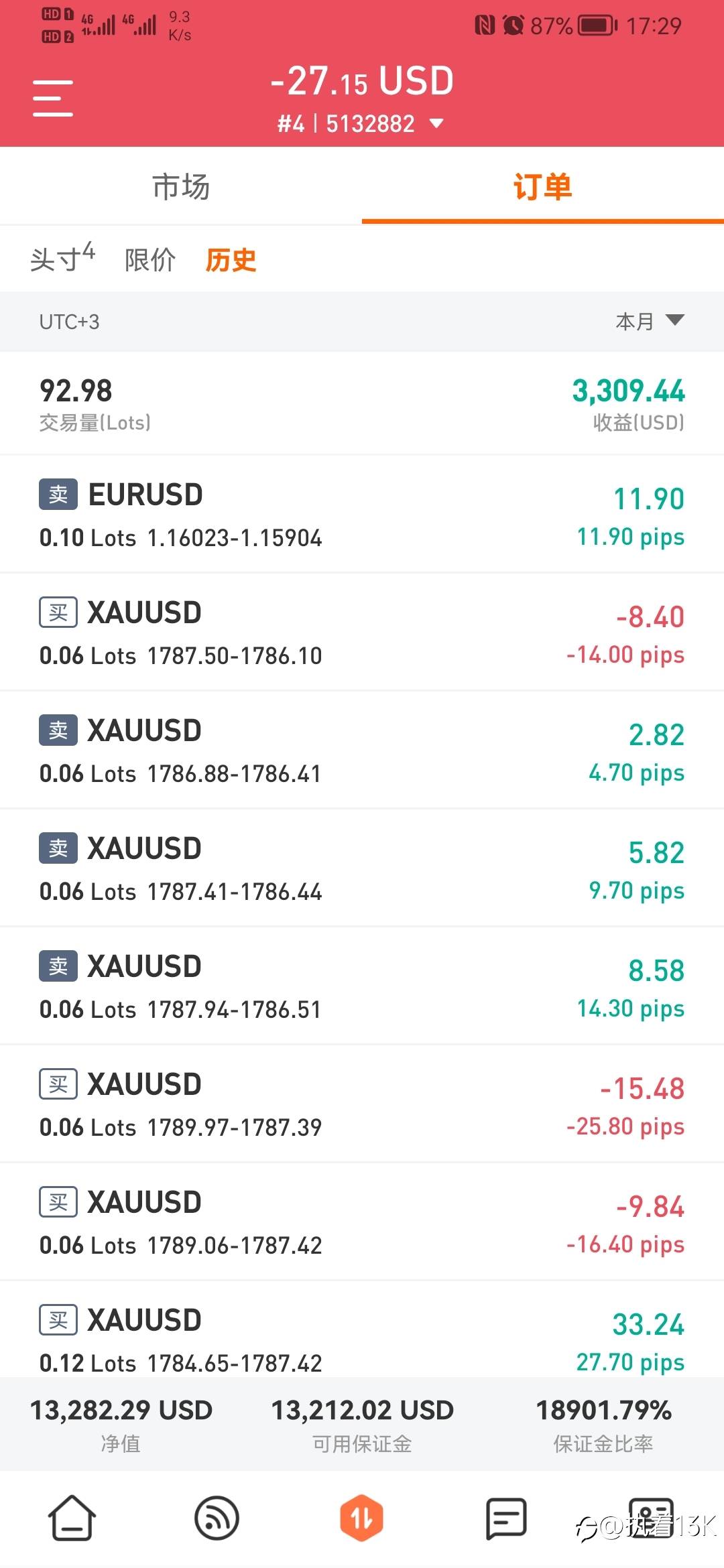Image resolution: width=724 pixels, height=1568 pixels.
Task: Open XAUUSD 0.12 Lots buy trade
Action: click(x=362, y=1337)
